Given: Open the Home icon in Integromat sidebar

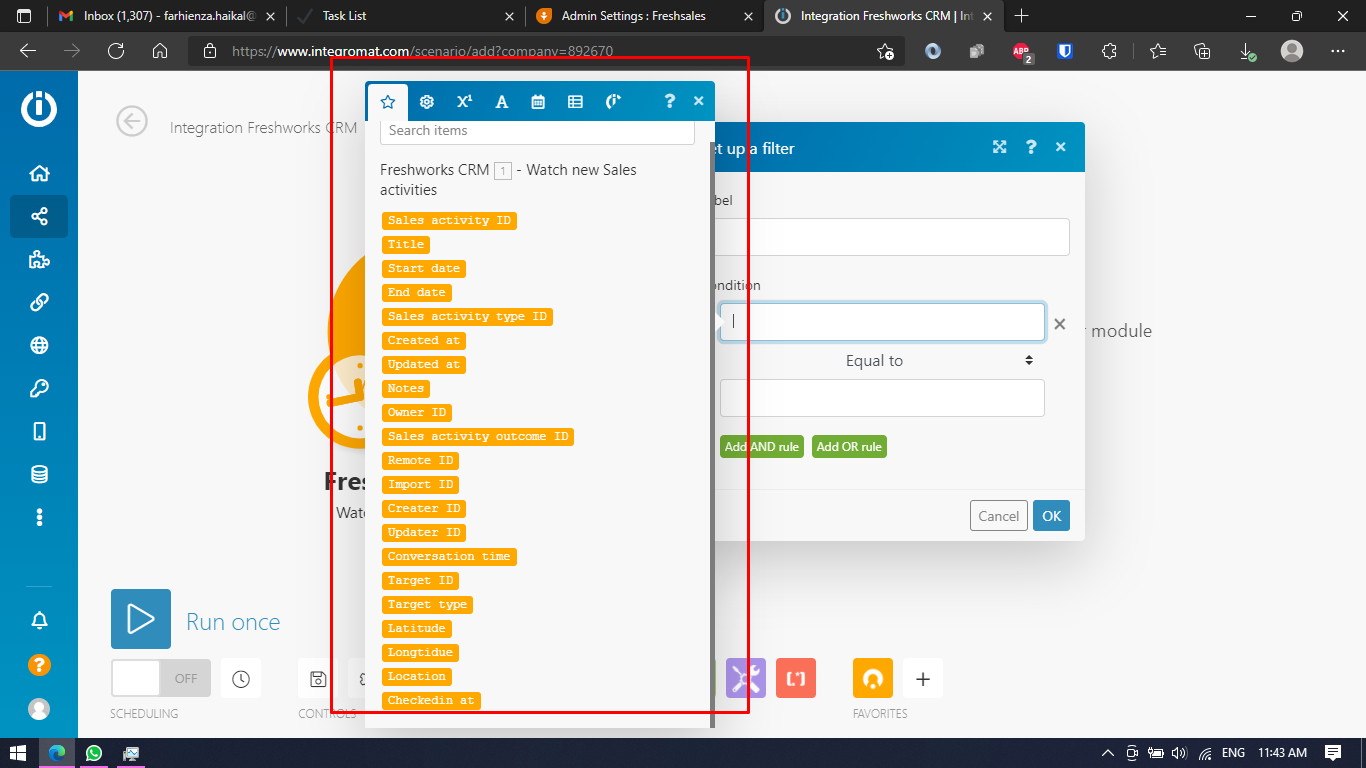Looking at the screenshot, I should [39, 173].
